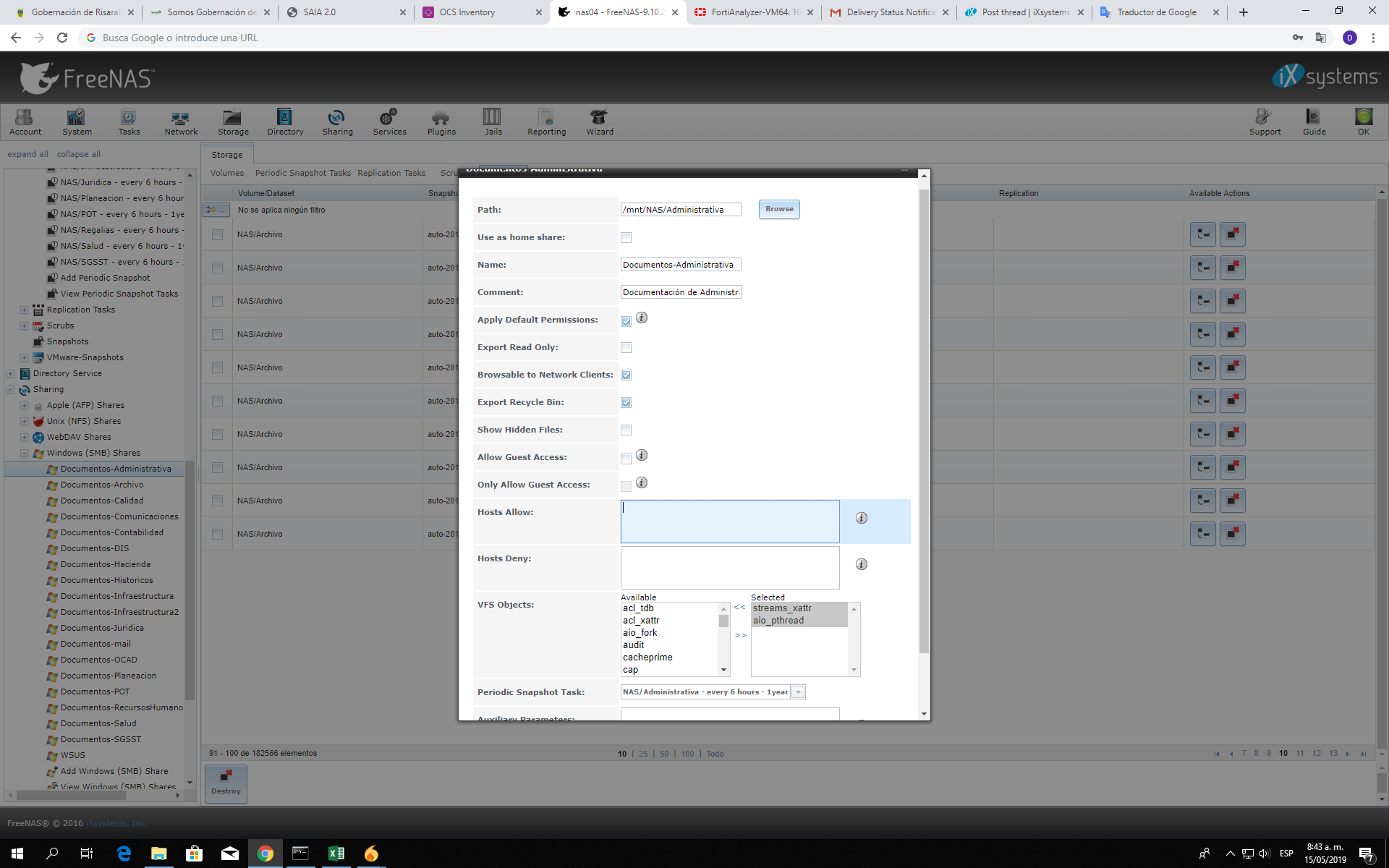Switch to Periodic Snapshot Tasks tab
This screenshot has width=1389, height=868.
(x=302, y=173)
